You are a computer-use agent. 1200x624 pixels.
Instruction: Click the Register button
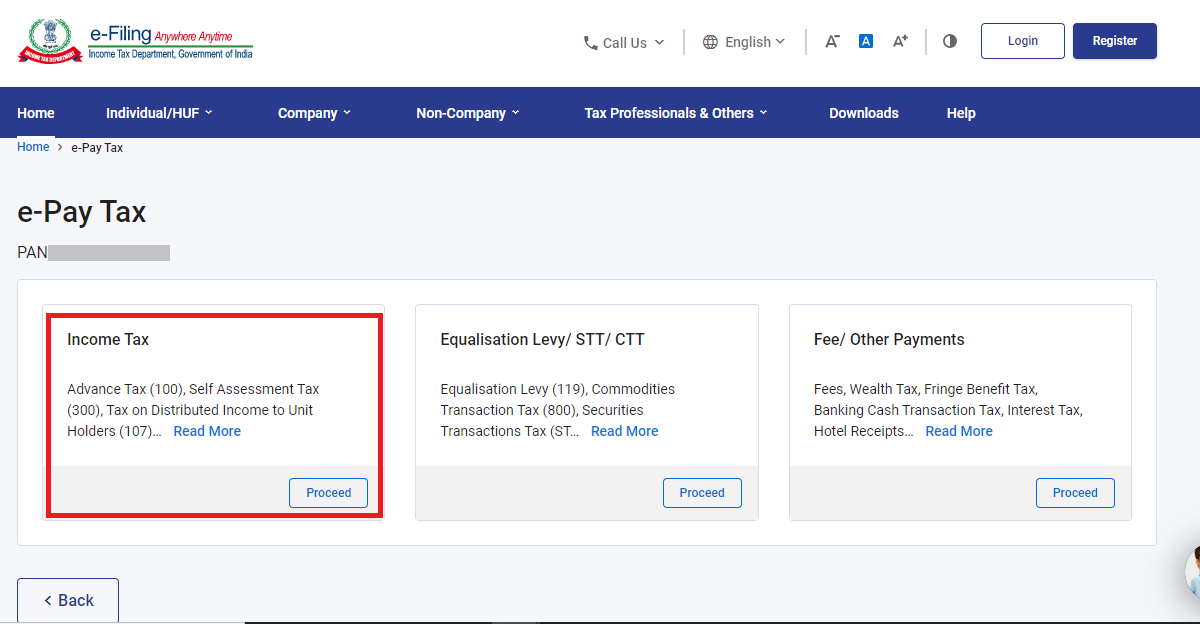(1114, 40)
